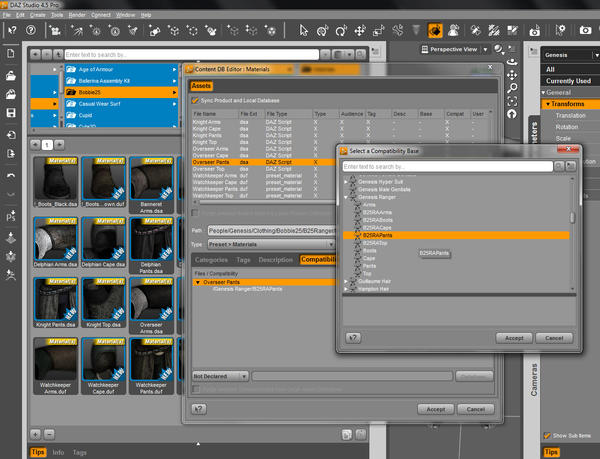Click Accept in Content DB Editor
This screenshot has height=459, width=600.
(x=435, y=409)
